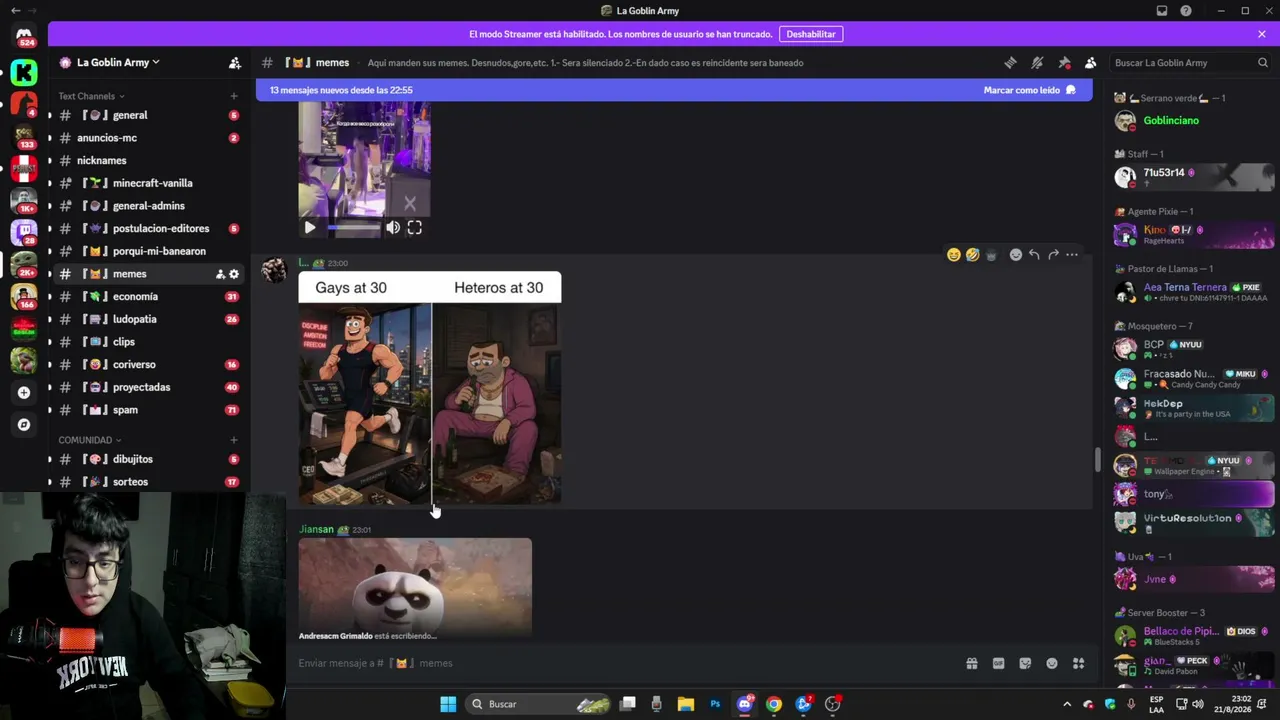Open the proyectadas channel
This screenshot has height=720, width=1280.
point(149,387)
